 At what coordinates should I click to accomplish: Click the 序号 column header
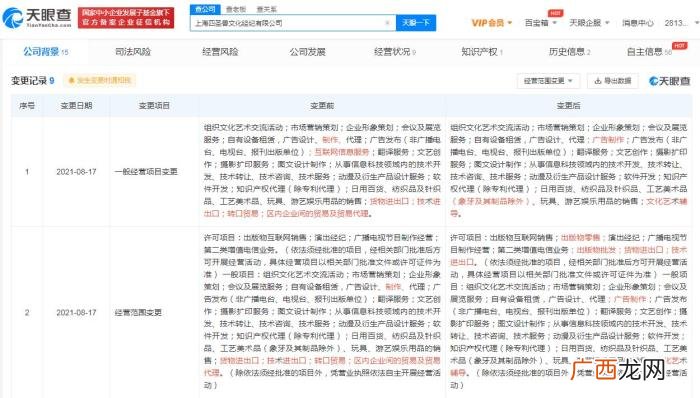[27, 106]
